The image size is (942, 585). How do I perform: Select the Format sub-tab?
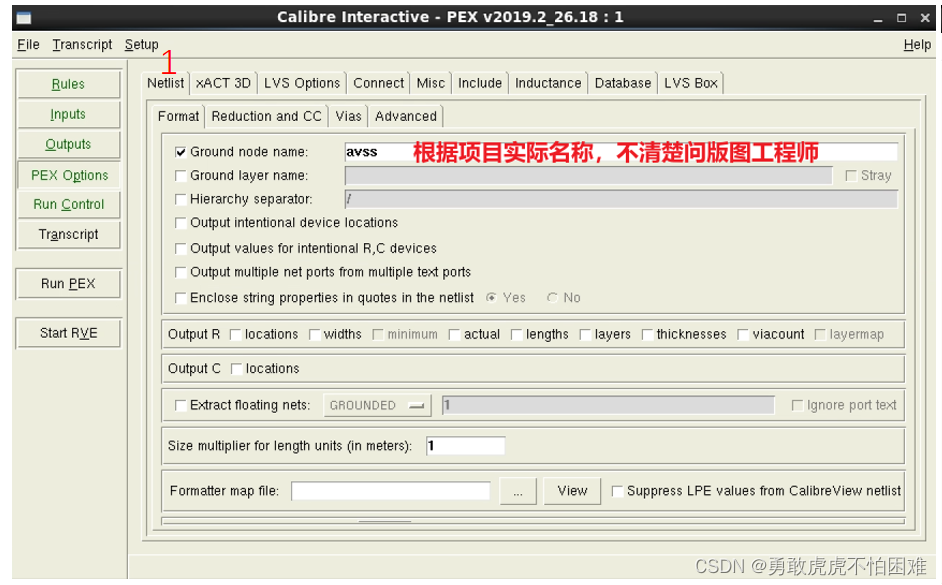click(x=178, y=116)
